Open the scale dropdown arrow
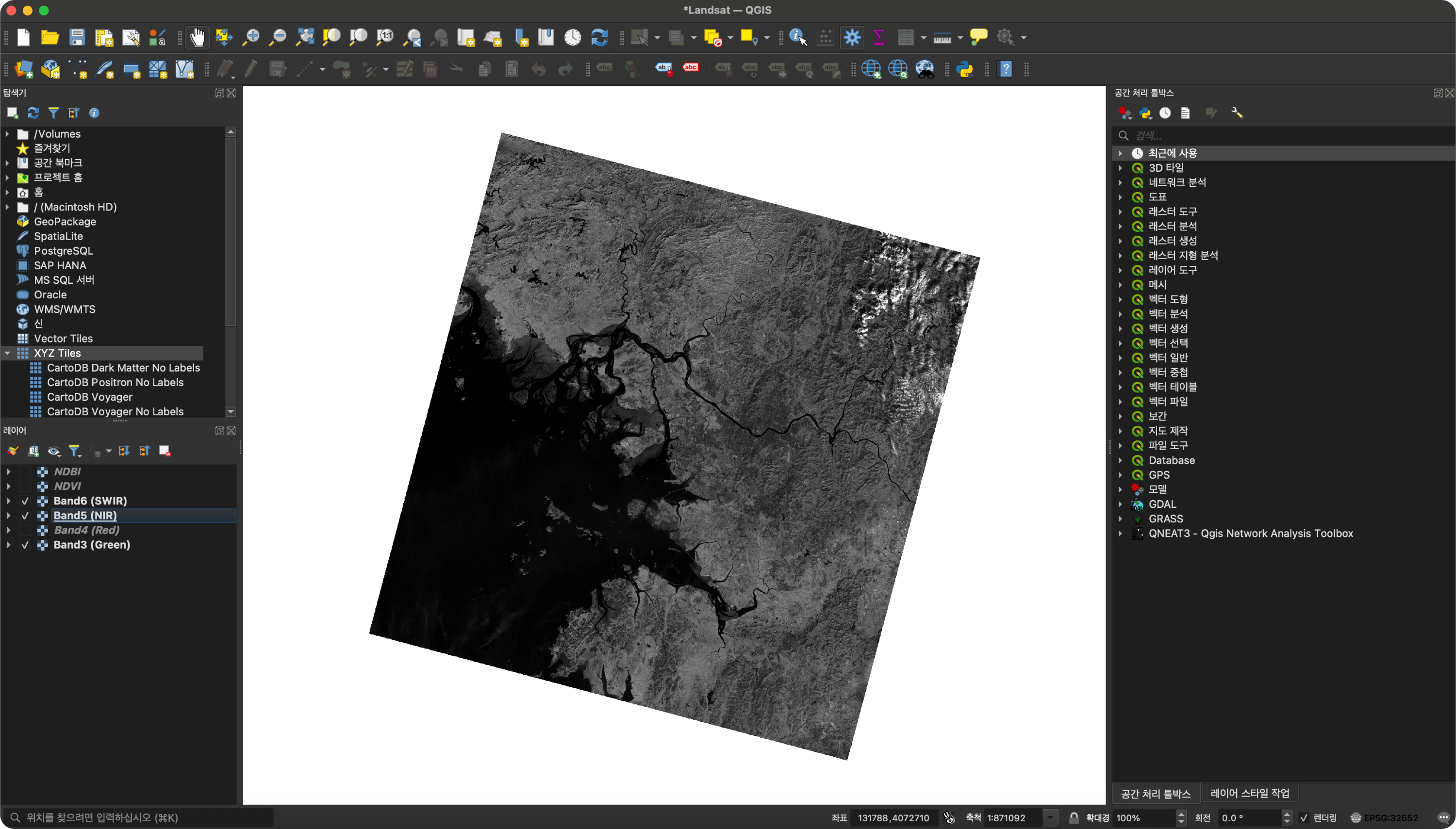1456x829 pixels. tap(1050, 818)
